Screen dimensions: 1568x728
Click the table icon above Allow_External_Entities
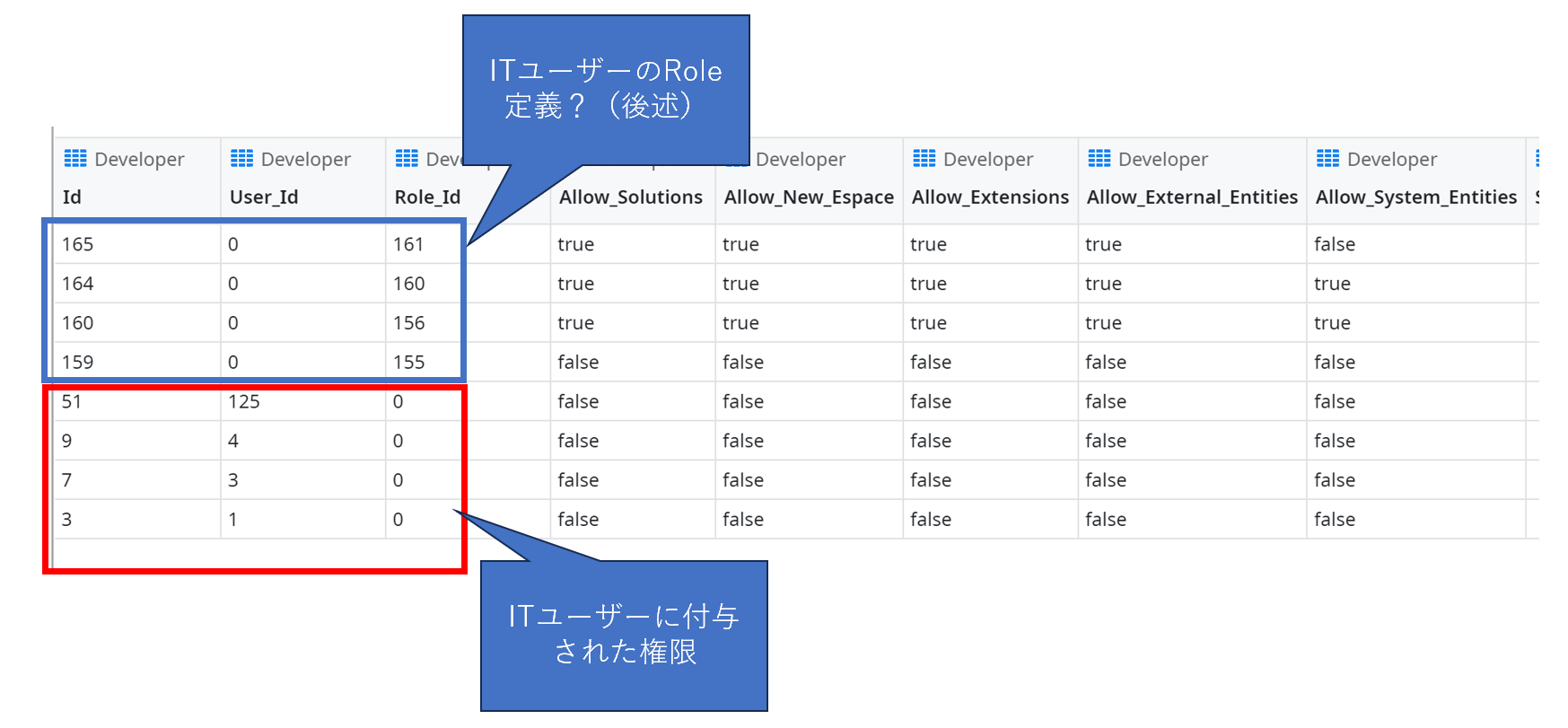(x=1099, y=159)
